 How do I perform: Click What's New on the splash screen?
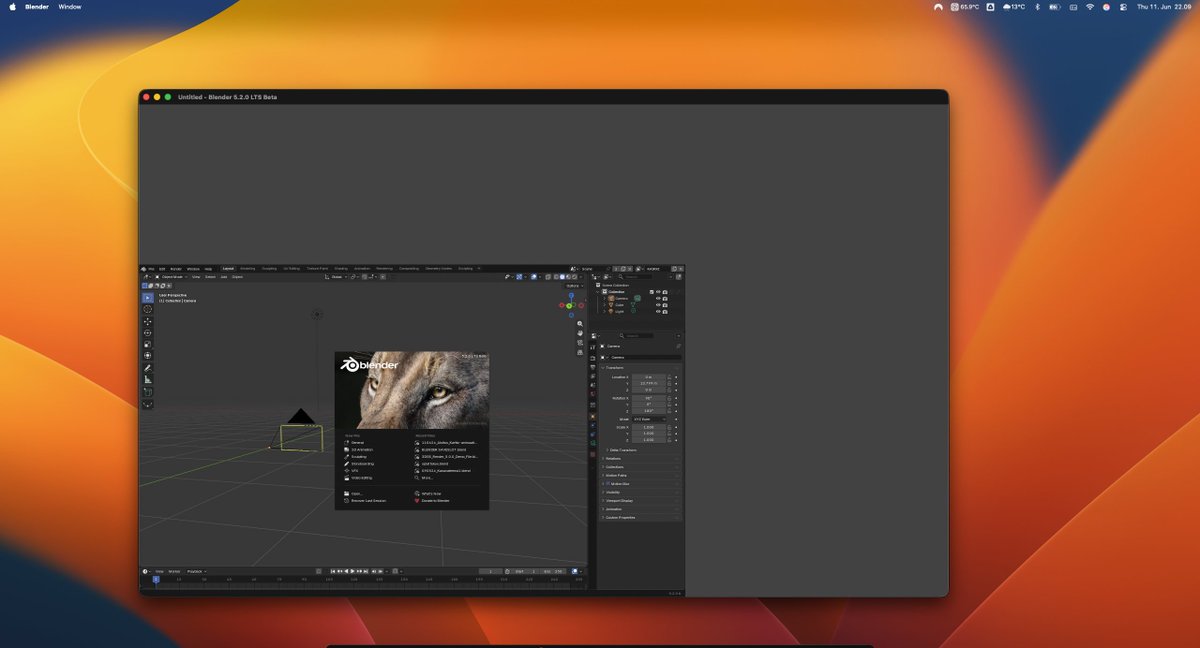pos(427,493)
